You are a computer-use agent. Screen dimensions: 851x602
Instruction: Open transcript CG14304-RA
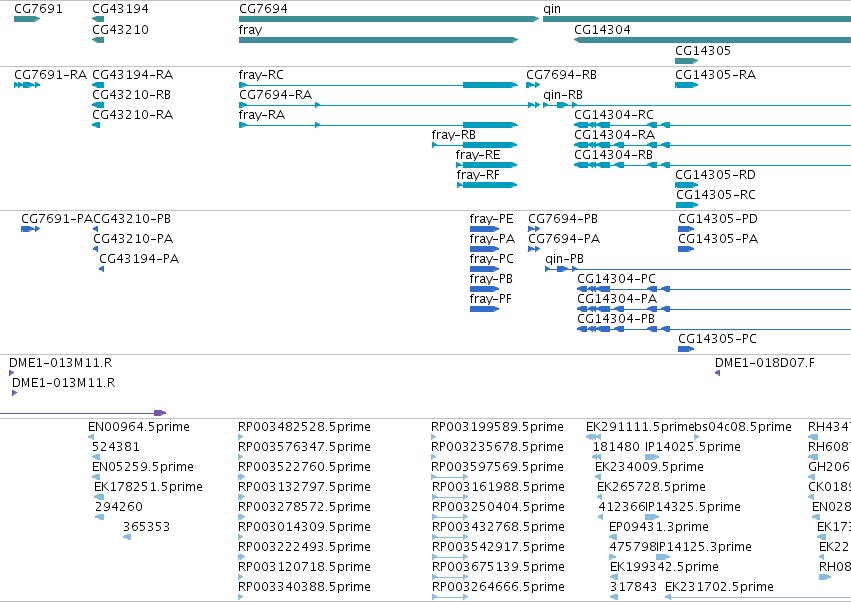[x=614, y=135]
